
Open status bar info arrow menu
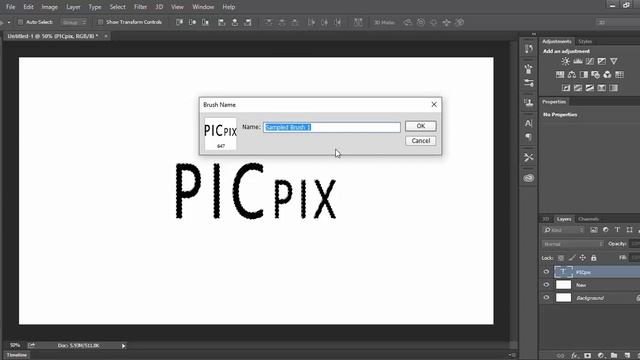click(x=123, y=346)
